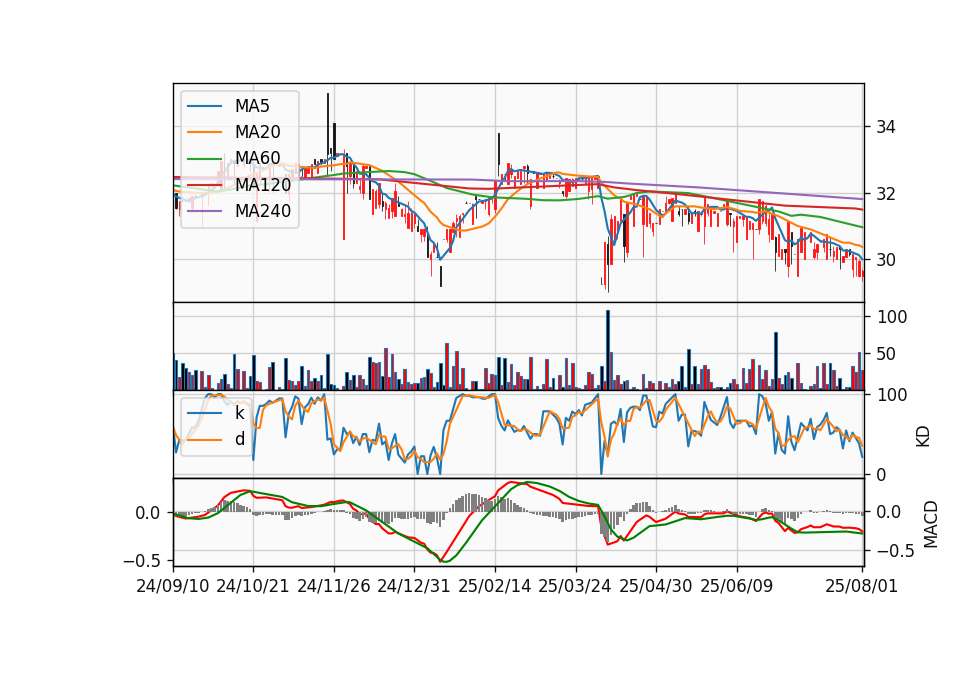Click the 25/02/14 date label
The height and width of the screenshot is (690, 960).
495,586
